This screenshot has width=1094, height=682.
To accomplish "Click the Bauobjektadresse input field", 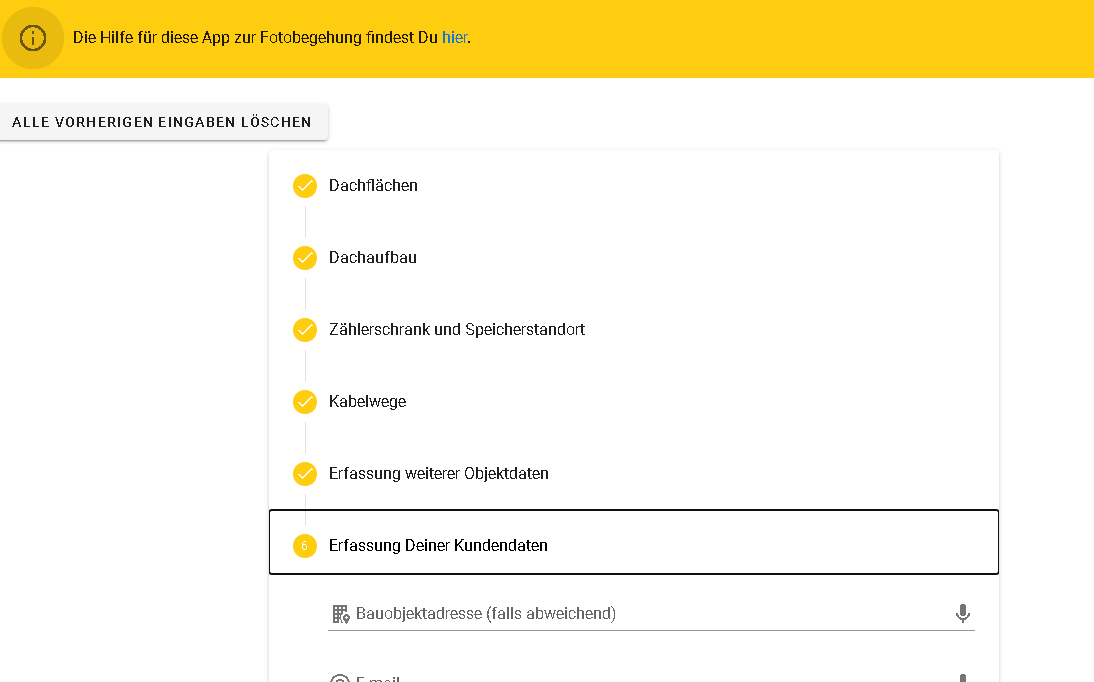I will (640, 613).
